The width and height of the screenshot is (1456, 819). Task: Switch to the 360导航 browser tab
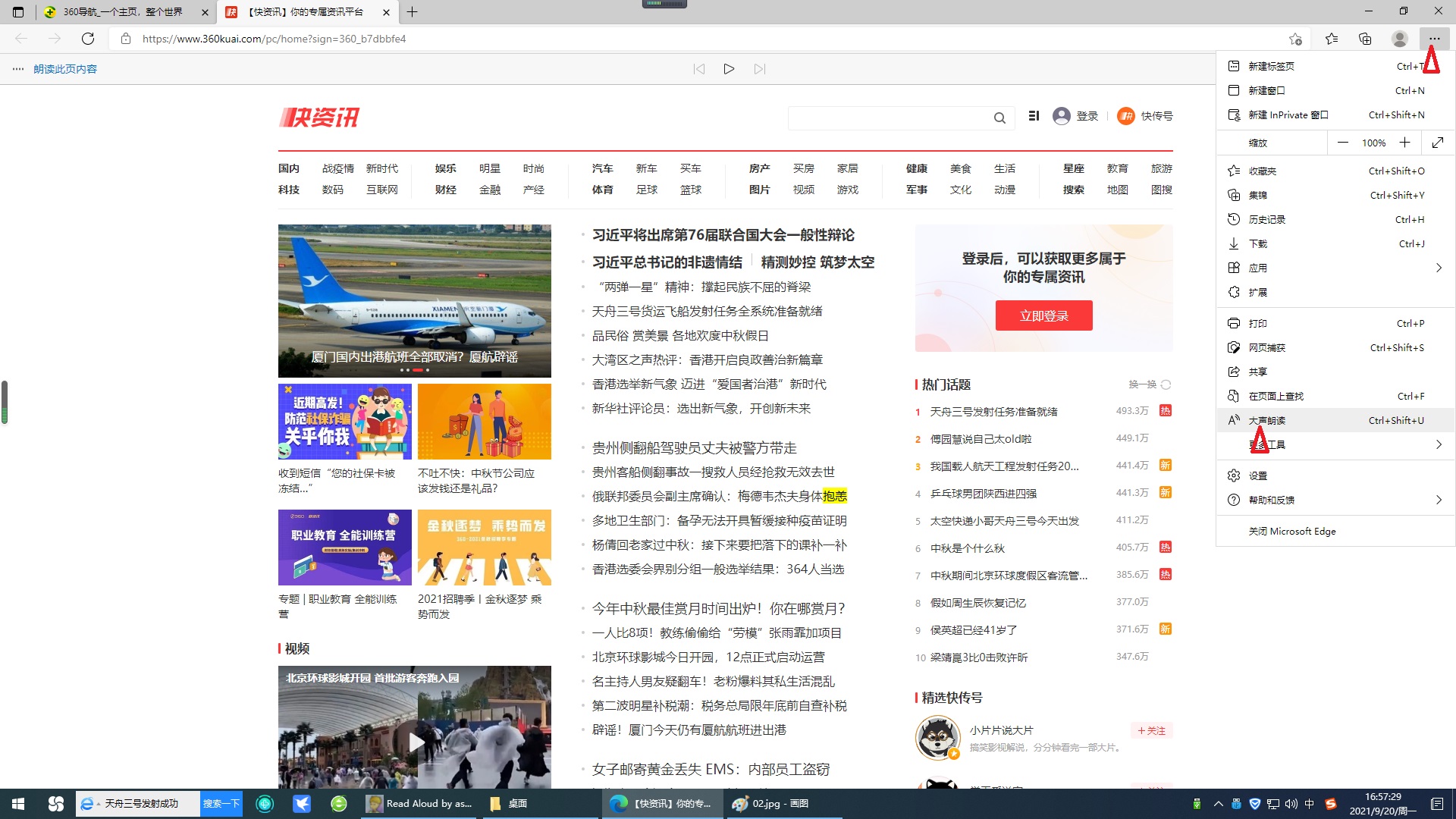126,12
